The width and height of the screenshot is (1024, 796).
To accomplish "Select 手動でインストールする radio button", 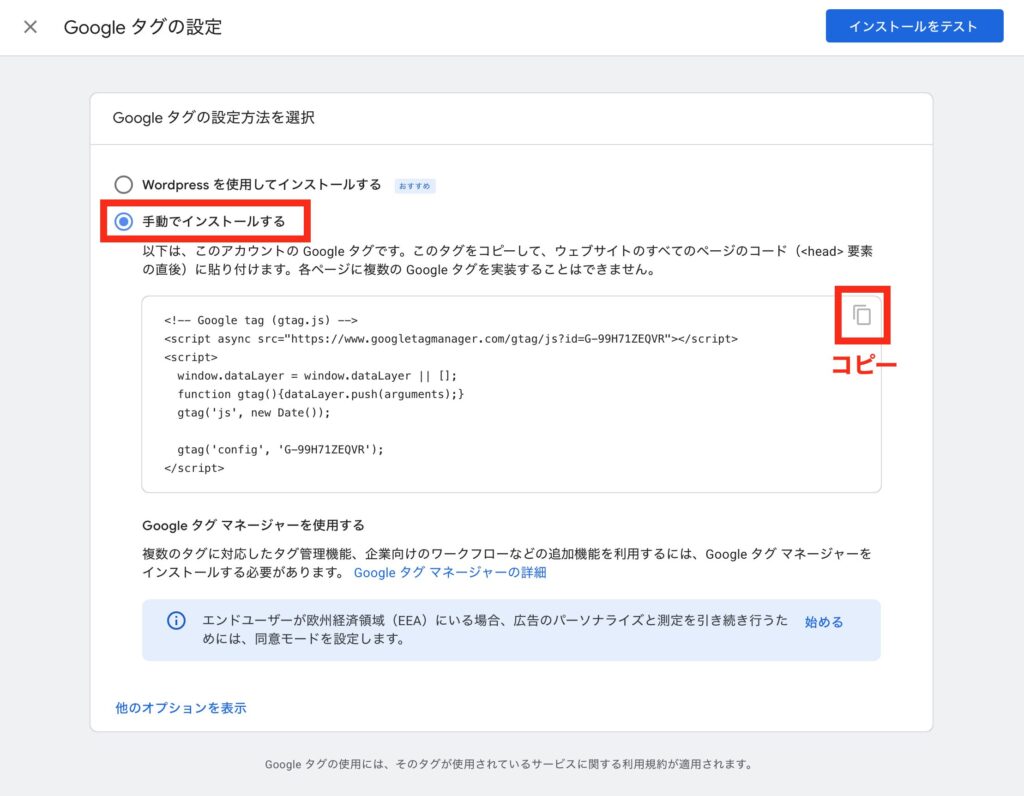I will 123,221.
